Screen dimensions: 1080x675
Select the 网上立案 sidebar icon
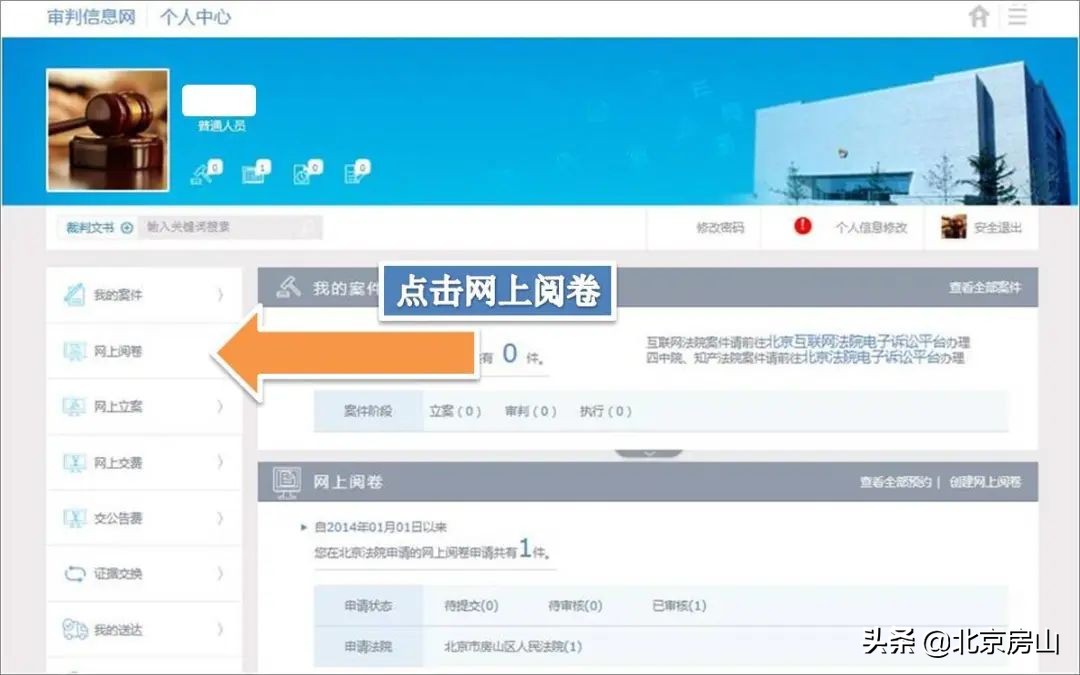coord(73,406)
